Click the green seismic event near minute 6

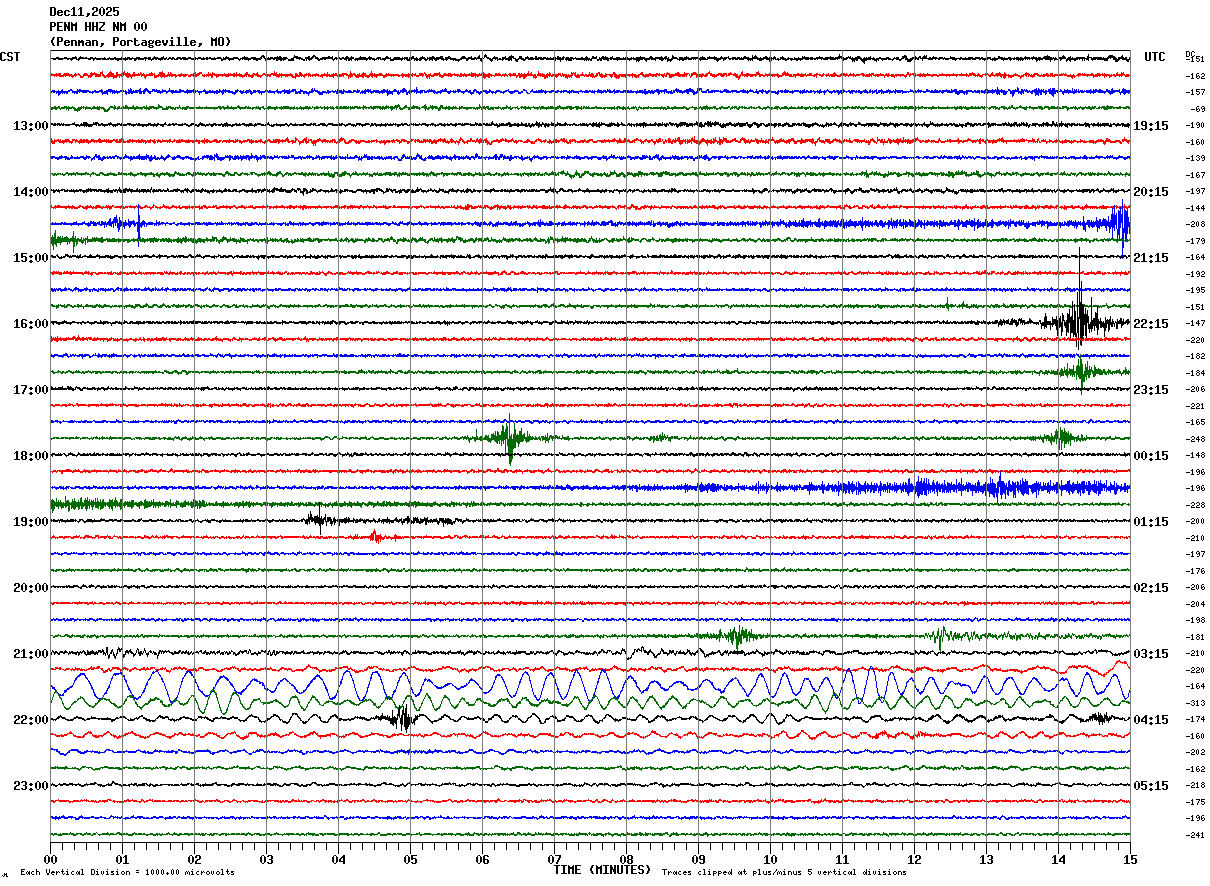510,438
